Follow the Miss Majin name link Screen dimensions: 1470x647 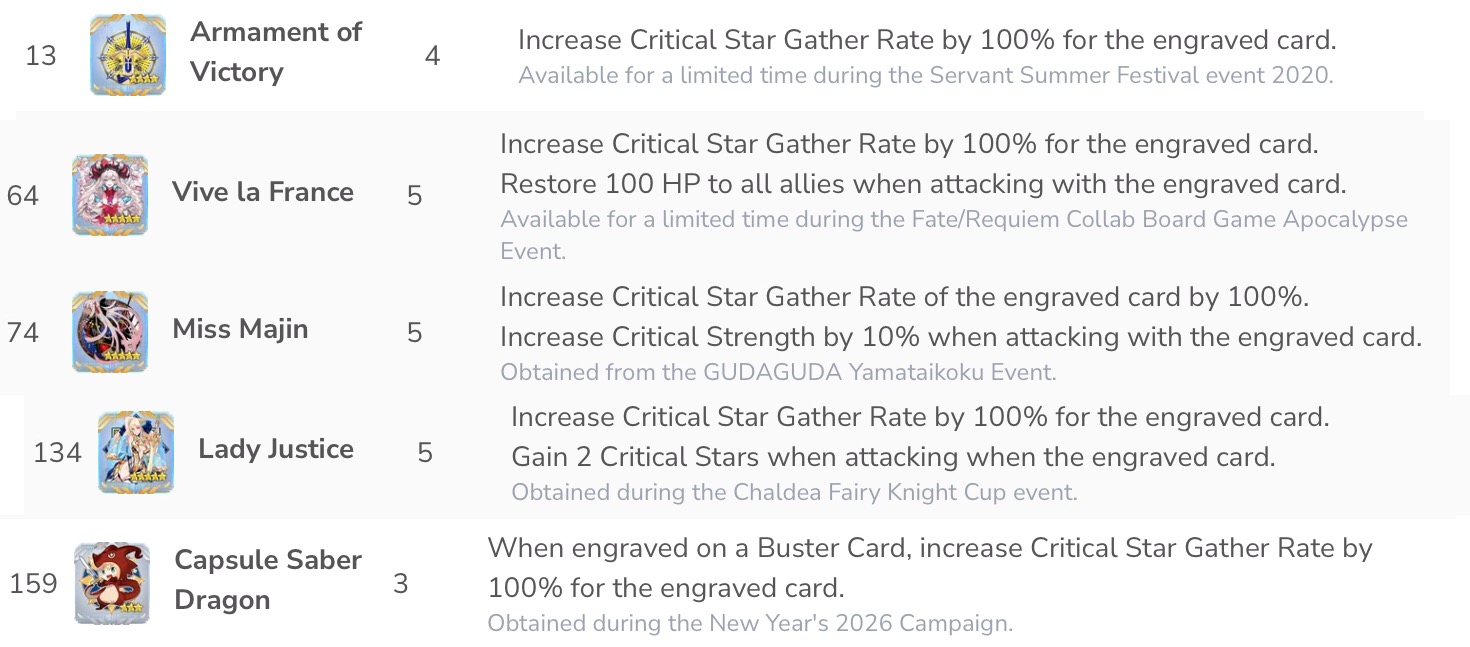coord(240,329)
